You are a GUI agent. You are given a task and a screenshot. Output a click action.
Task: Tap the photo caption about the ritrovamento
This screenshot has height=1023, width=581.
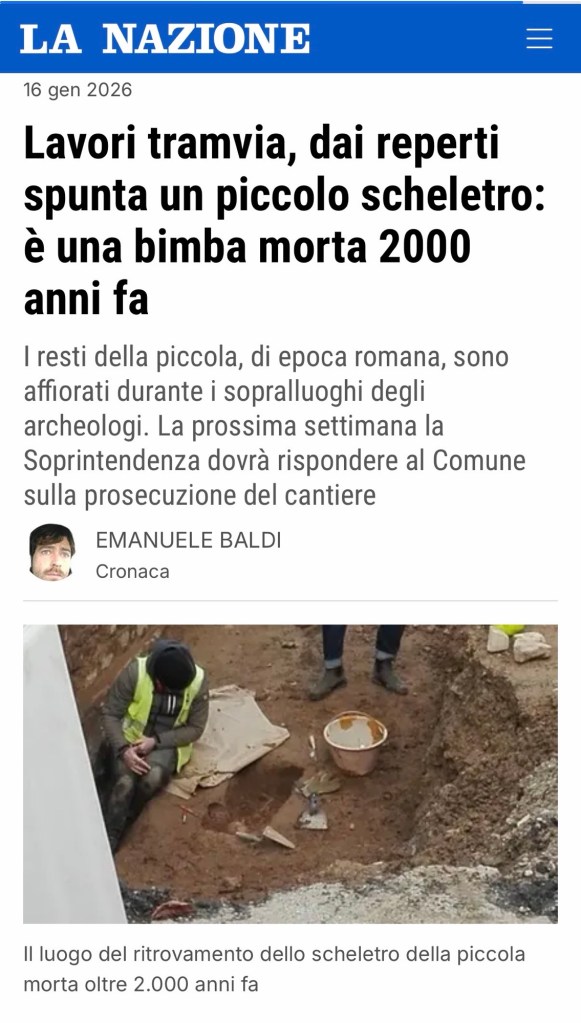(x=274, y=968)
